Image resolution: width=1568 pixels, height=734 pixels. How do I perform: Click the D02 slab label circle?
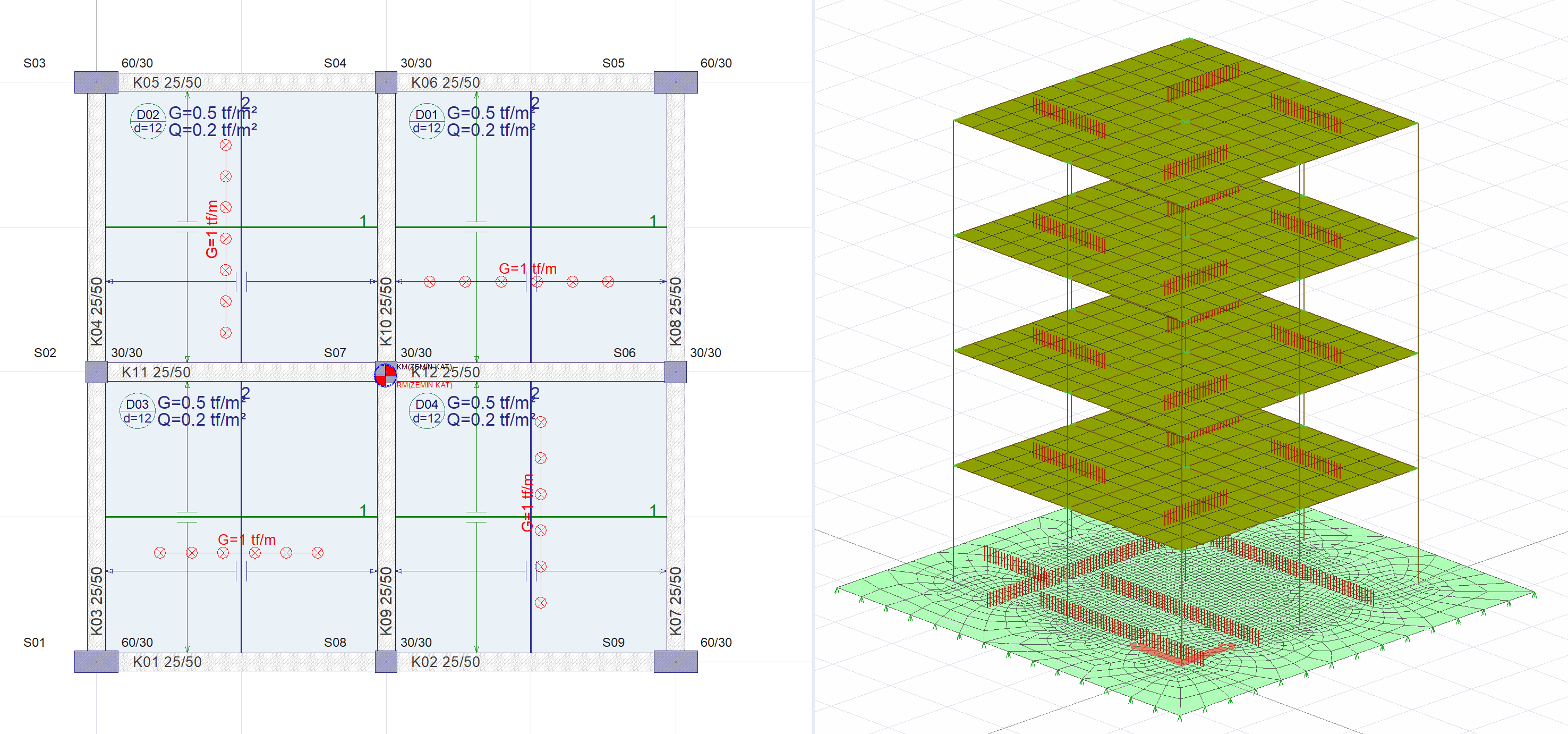[148, 121]
